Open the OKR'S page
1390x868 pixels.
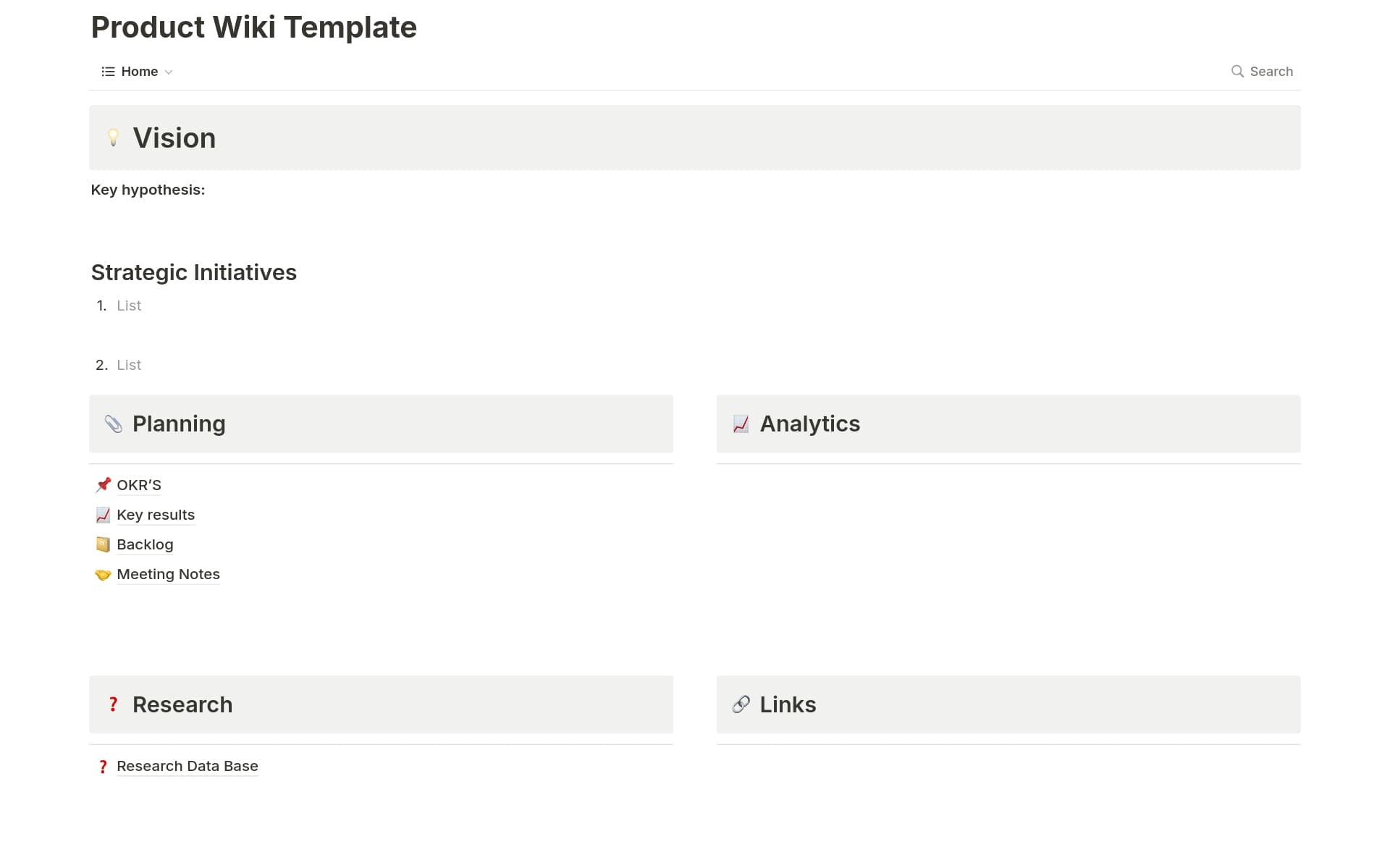tap(138, 485)
